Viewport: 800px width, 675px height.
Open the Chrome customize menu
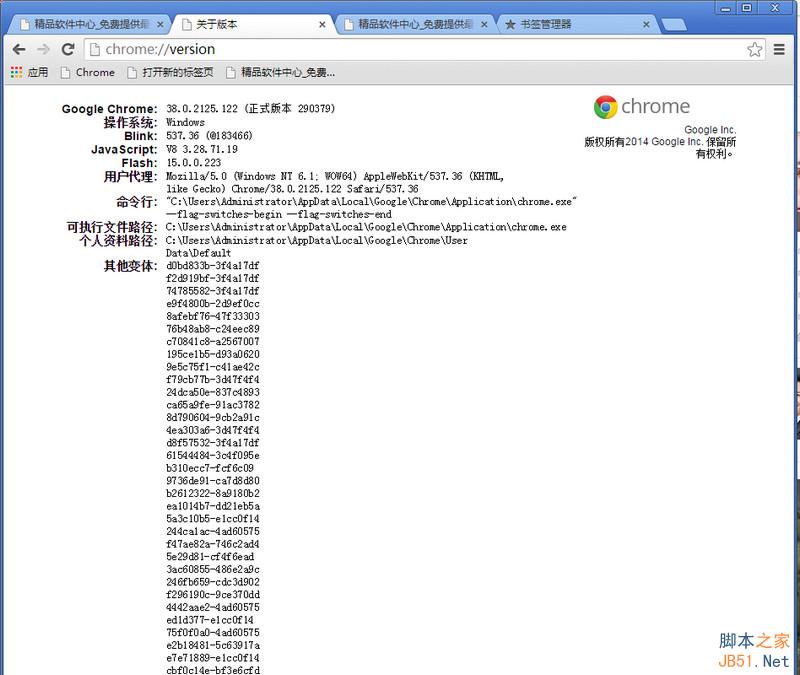pyautogui.click(x=781, y=48)
